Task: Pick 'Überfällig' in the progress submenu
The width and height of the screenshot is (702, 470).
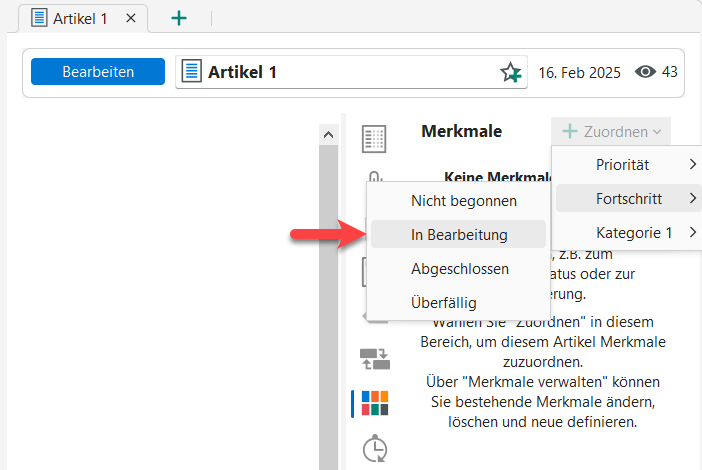Action: point(443,302)
